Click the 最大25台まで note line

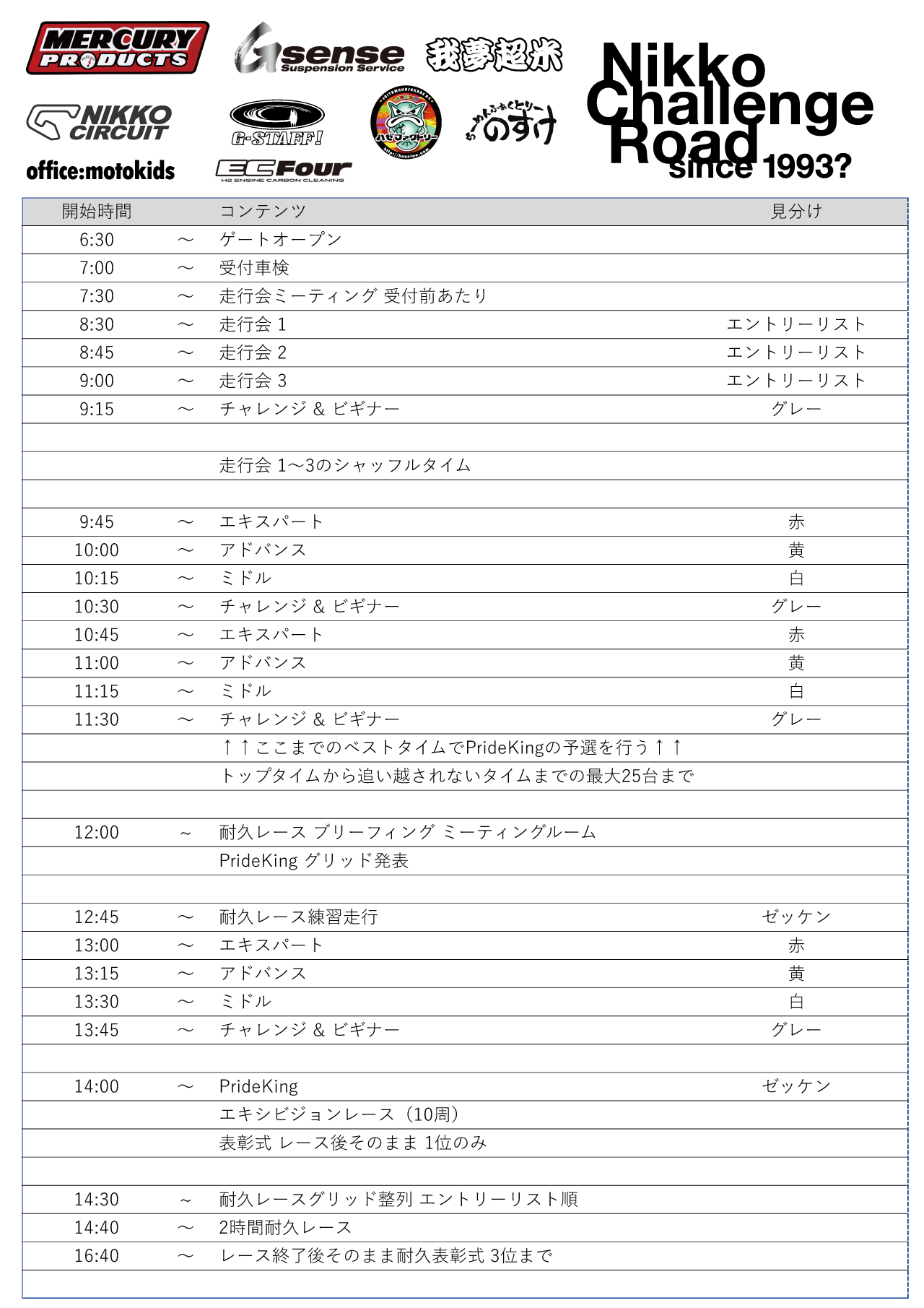[x=457, y=776]
